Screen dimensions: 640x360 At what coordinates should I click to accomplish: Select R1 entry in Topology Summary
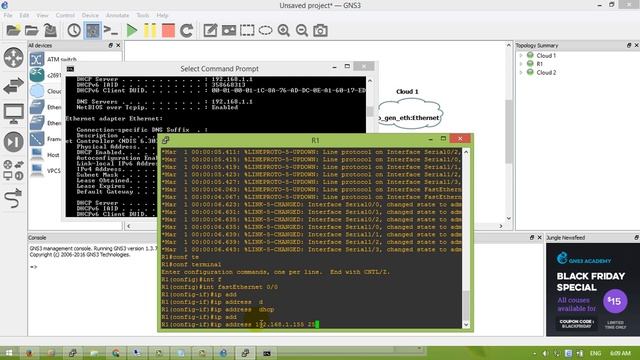click(x=540, y=64)
